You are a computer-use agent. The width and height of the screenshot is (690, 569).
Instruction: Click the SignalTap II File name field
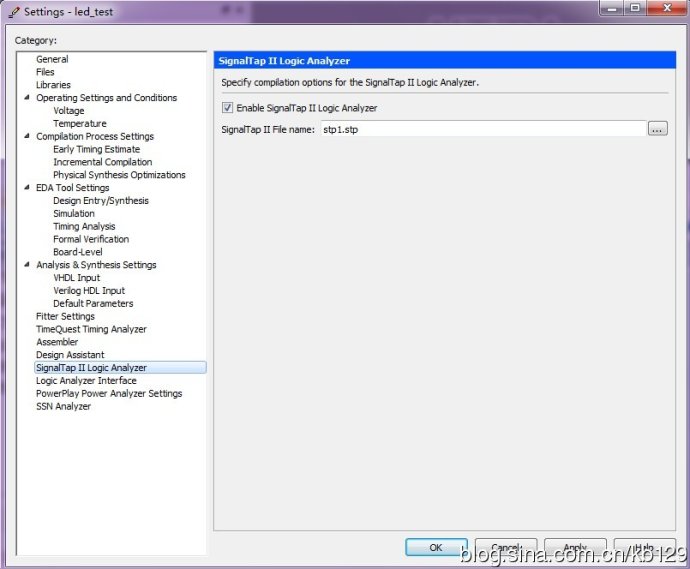tap(483, 129)
